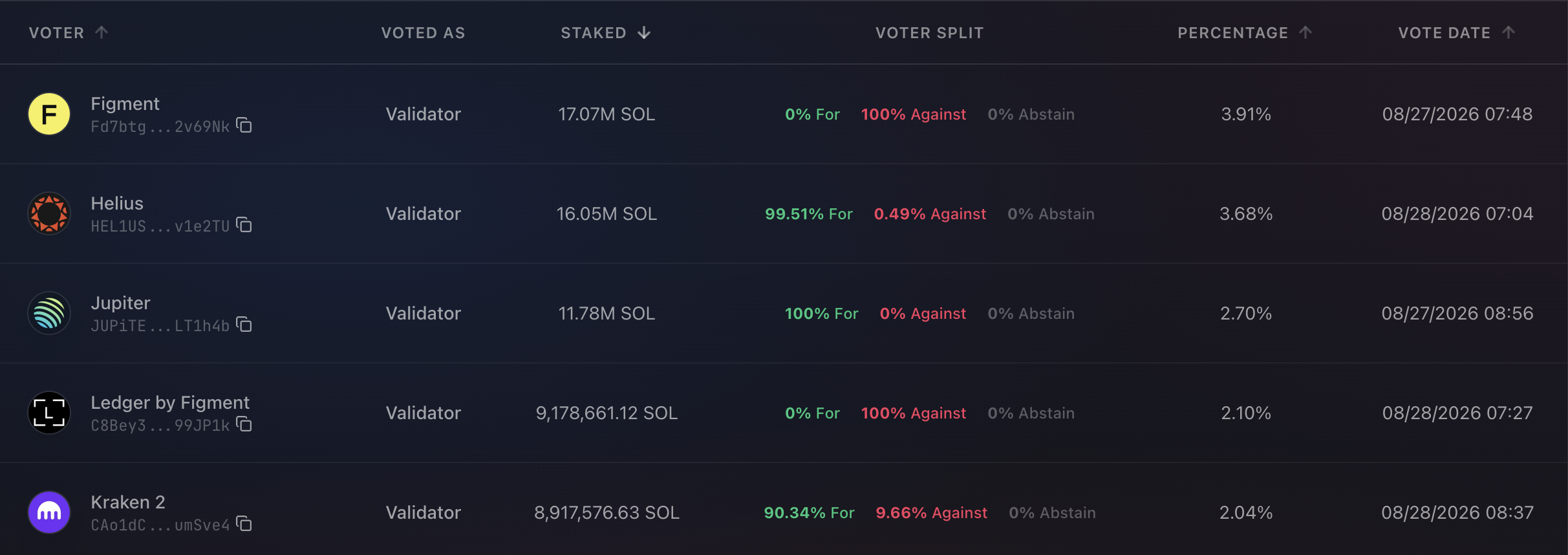Click the Jupiter swirl logo
Viewport: 1568px width, 555px height.
49,313
